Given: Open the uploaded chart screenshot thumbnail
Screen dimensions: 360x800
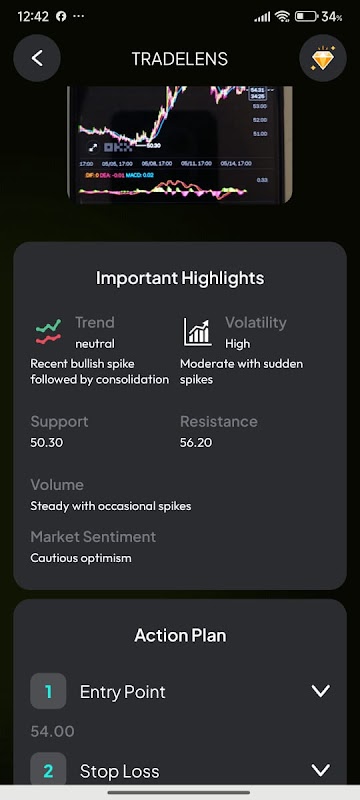Looking at the screenshot, I should tap(180, 144).
